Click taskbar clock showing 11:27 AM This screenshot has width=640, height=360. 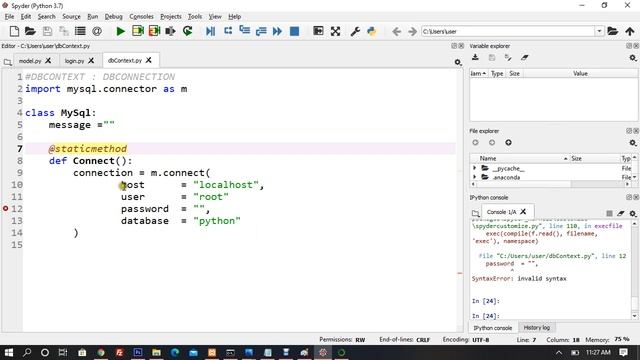[598, 352]
